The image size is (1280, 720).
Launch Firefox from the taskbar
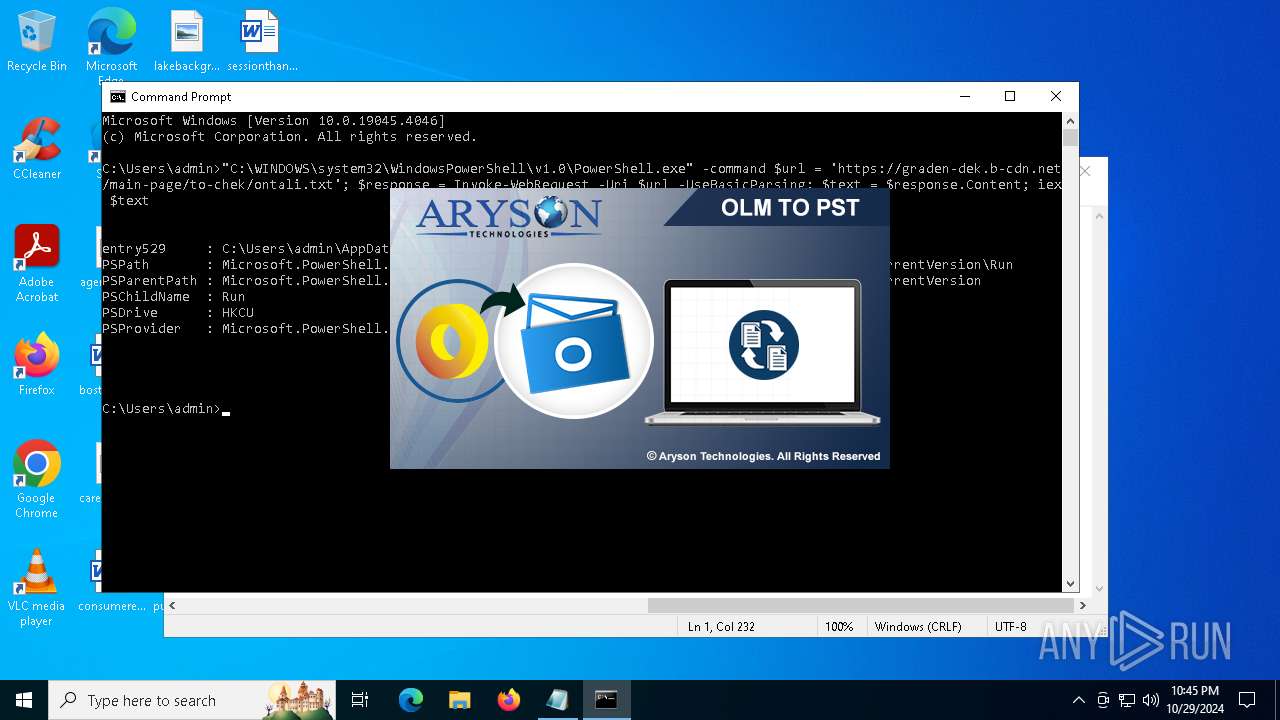tap(509, 700)
